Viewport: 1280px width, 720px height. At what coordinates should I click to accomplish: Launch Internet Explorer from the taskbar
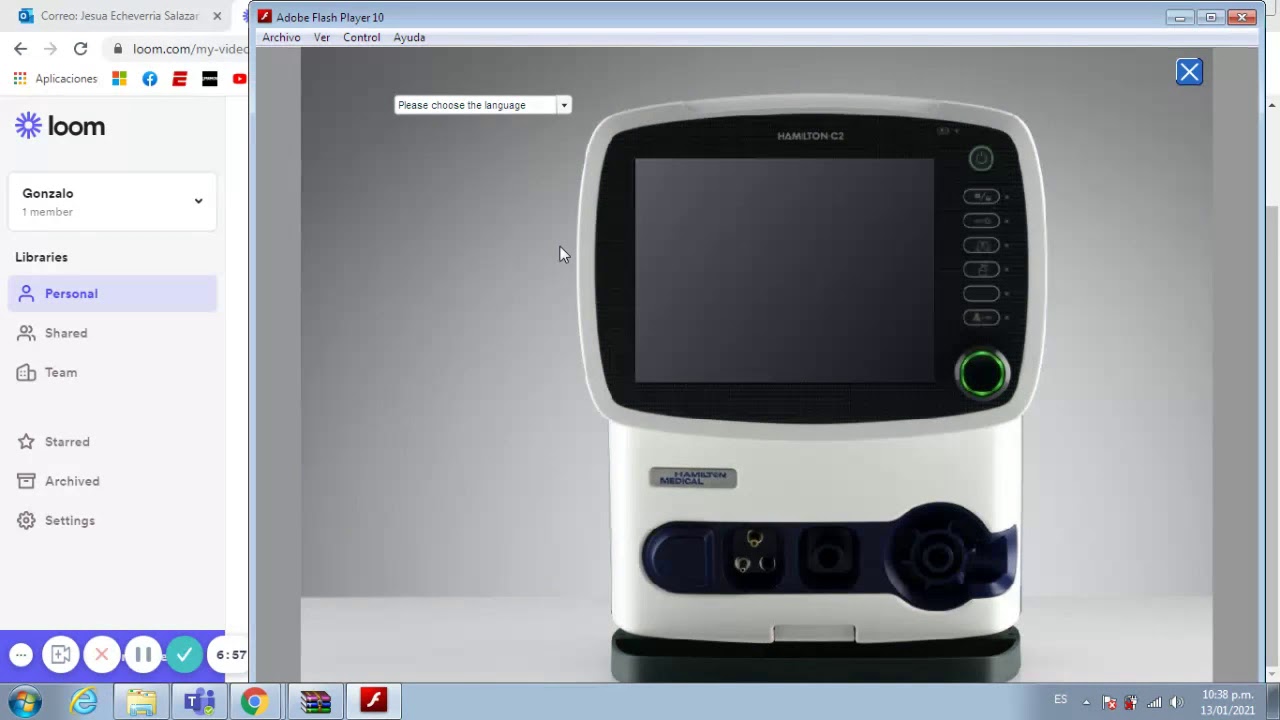coord(84,702)
